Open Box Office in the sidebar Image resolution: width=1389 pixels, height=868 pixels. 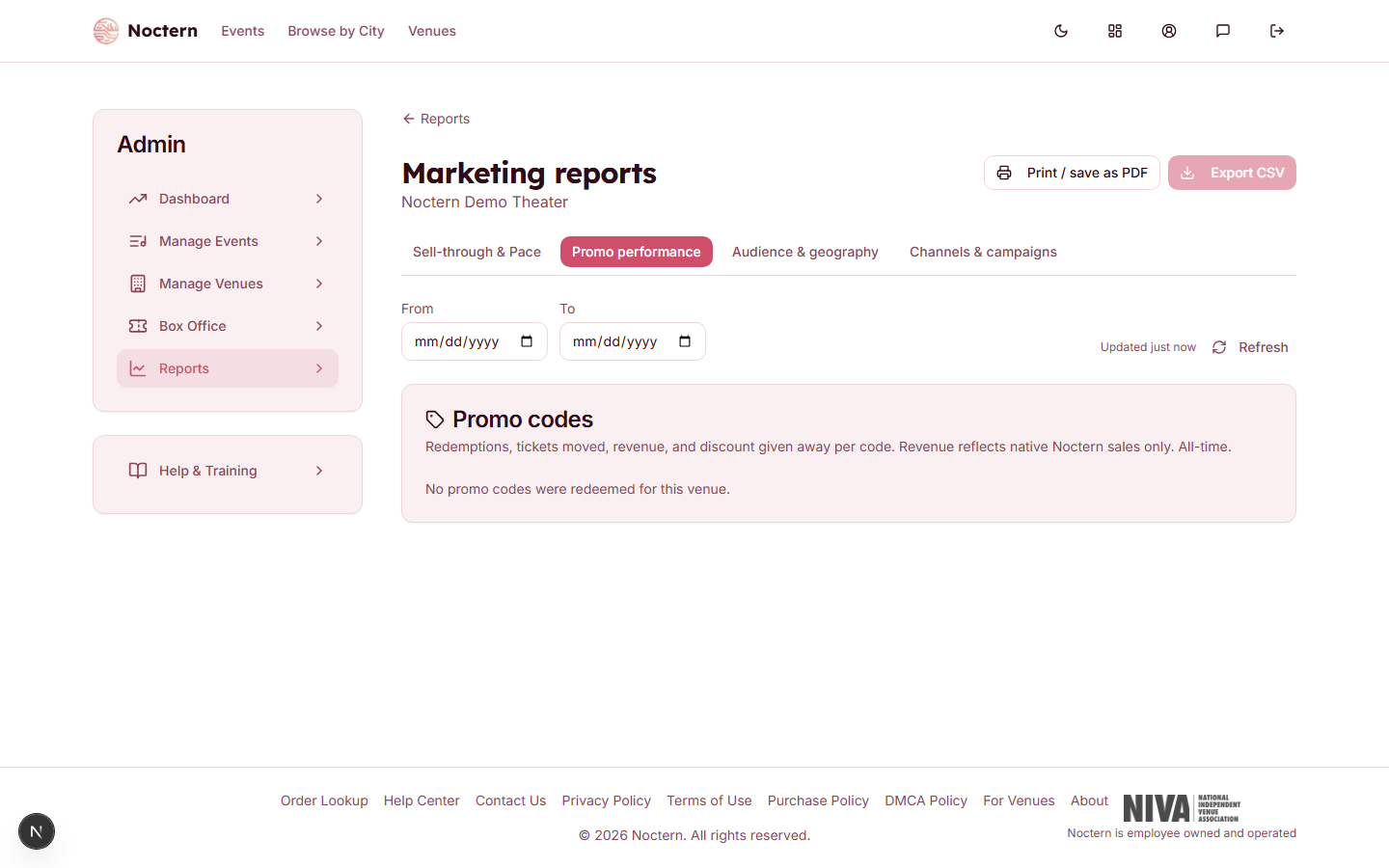(228, 326)
